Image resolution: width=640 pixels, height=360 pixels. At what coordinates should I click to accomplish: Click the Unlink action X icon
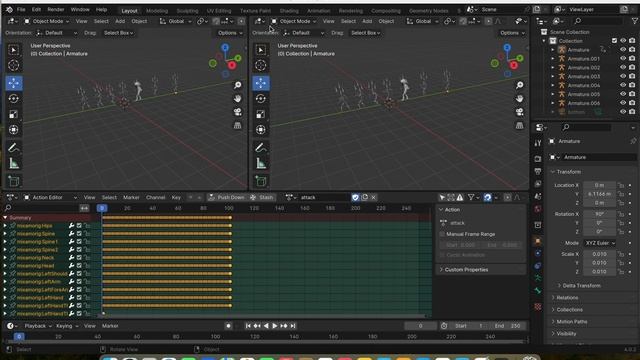click(373, 197)
